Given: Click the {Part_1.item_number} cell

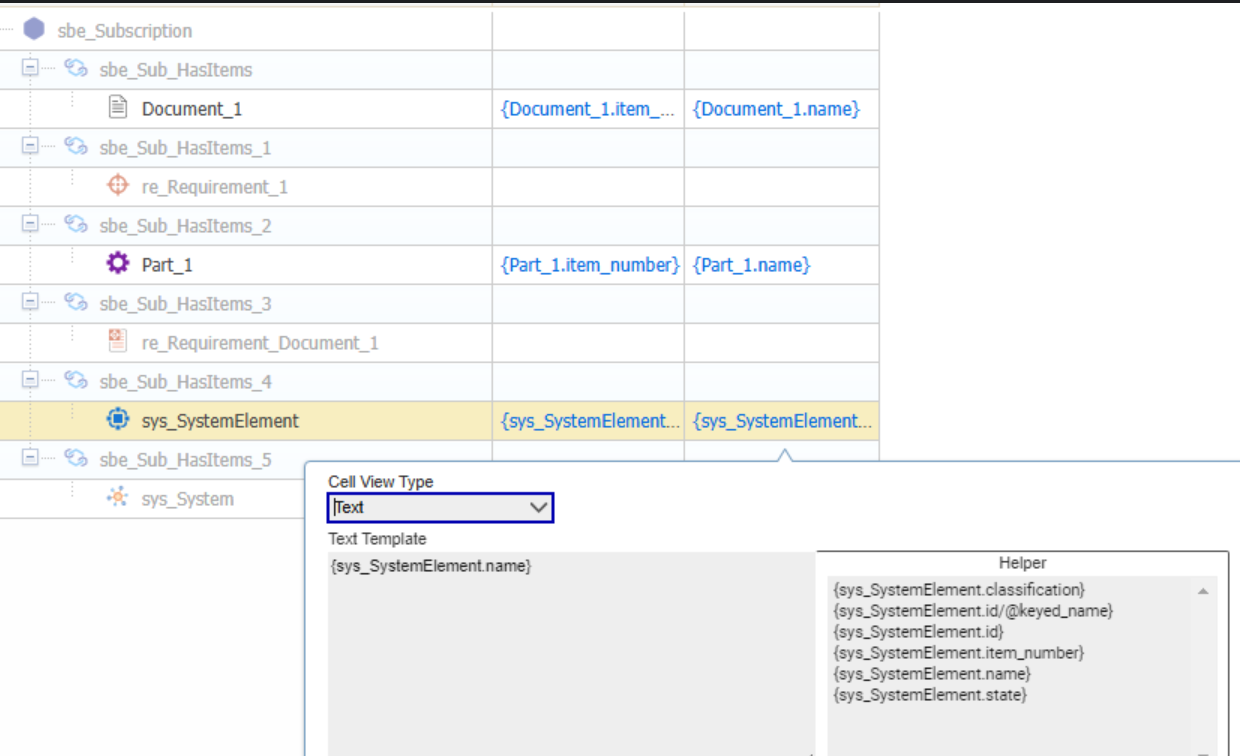Looking at the screenshot, I should click(589, 265).
